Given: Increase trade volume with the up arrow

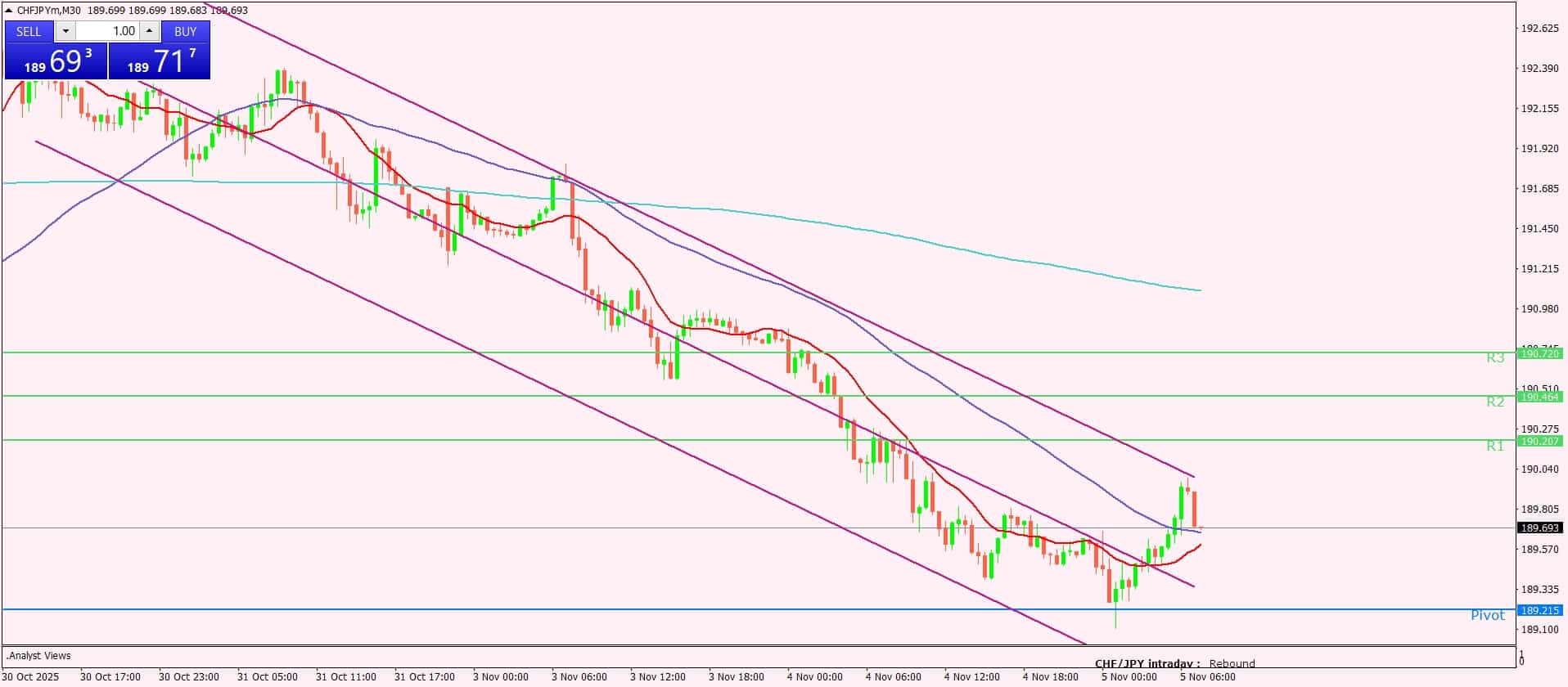Looking at the screenshot, I should coord(149,31).
